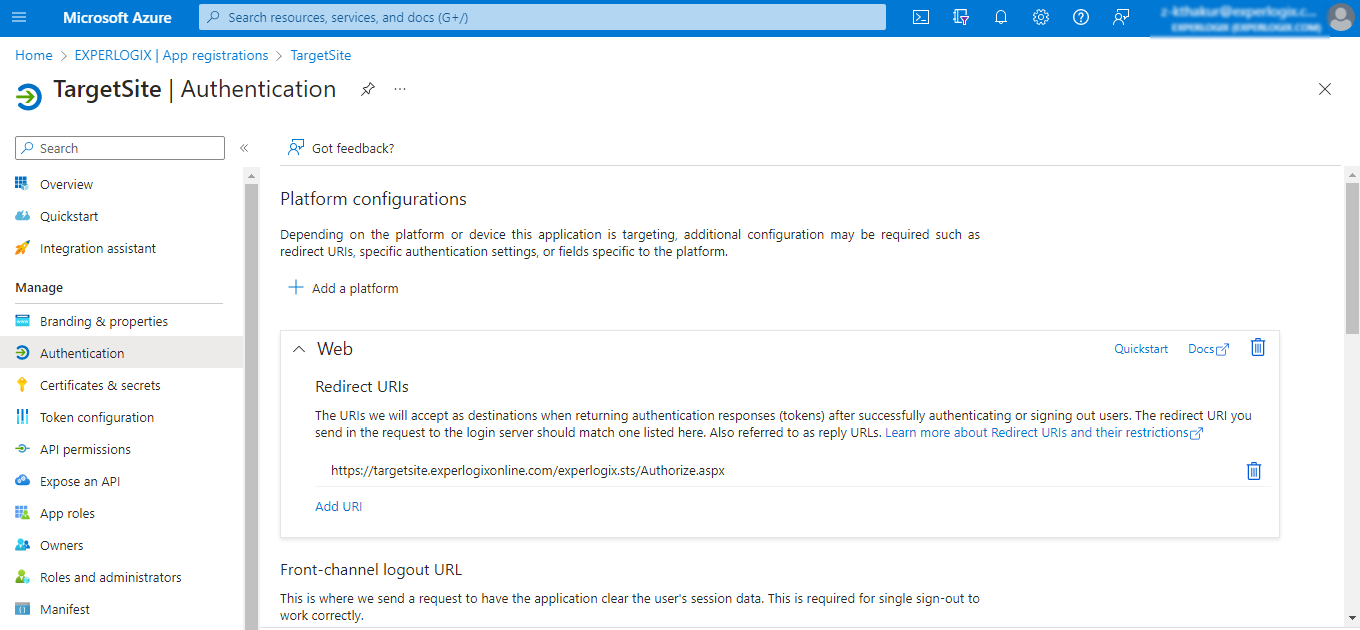Open the Web section Quickstart link
Image resolution: width=1360 pixels, height=630 pixels.
[1141, 349]
